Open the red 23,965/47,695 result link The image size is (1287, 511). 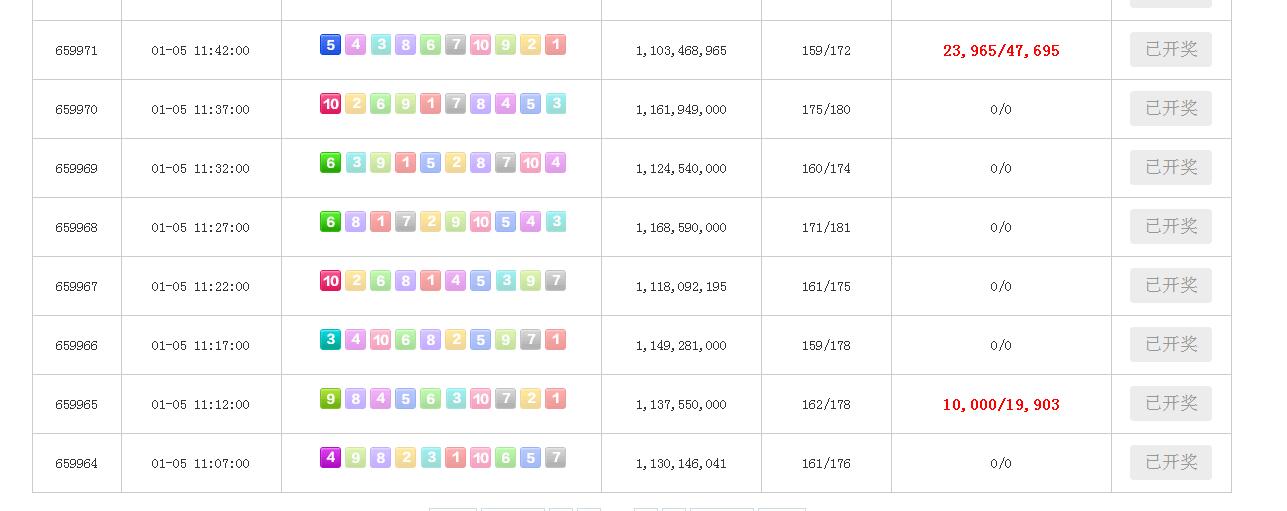click(1001, 50)
